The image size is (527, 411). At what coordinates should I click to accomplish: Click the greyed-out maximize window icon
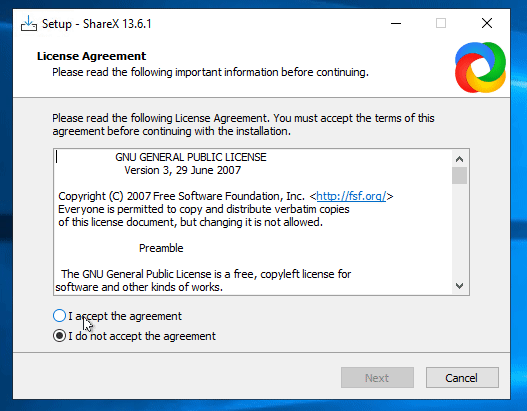click(441, 24)
